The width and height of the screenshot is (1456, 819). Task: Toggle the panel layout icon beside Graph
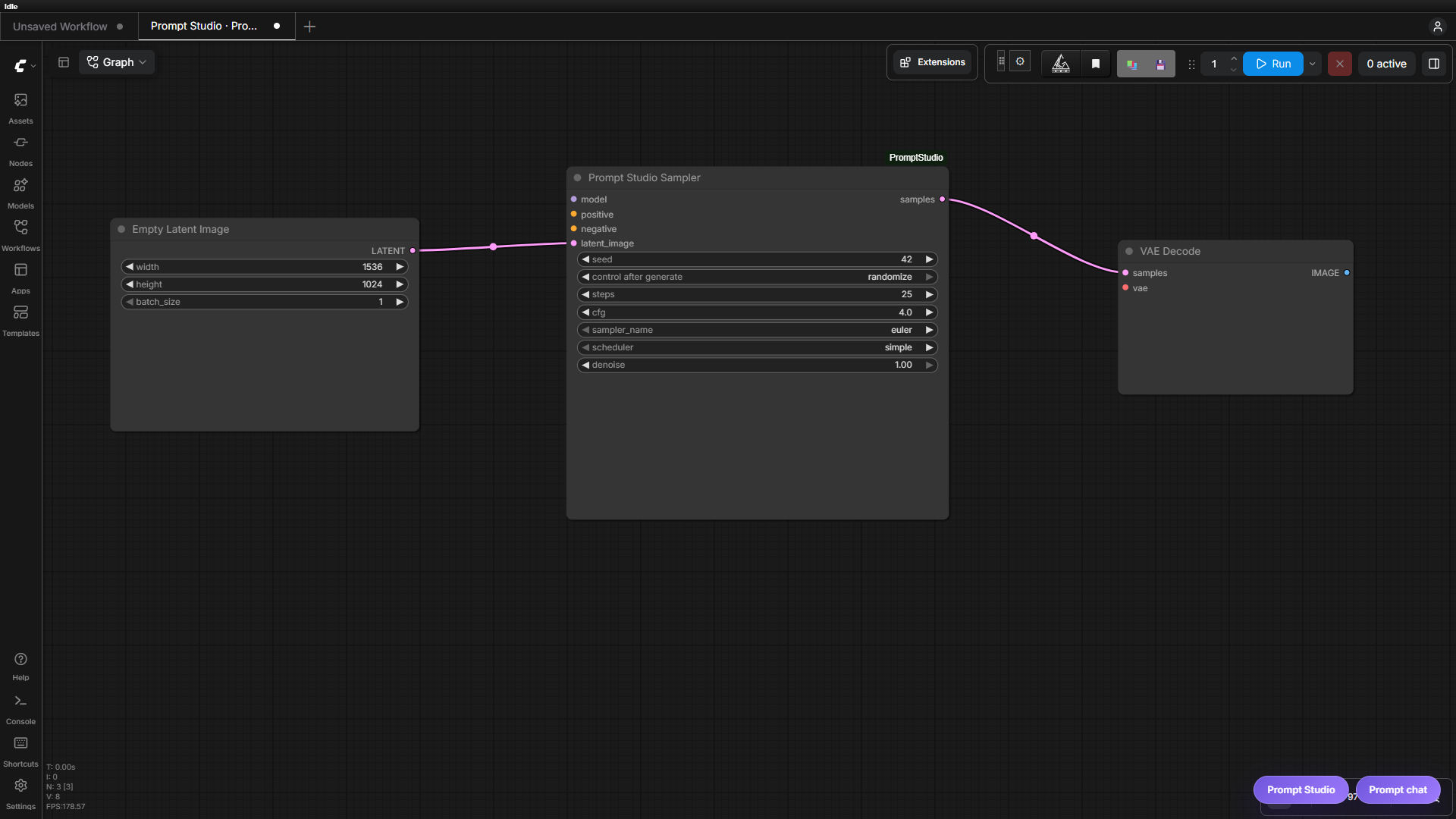(x=64, y=62)
